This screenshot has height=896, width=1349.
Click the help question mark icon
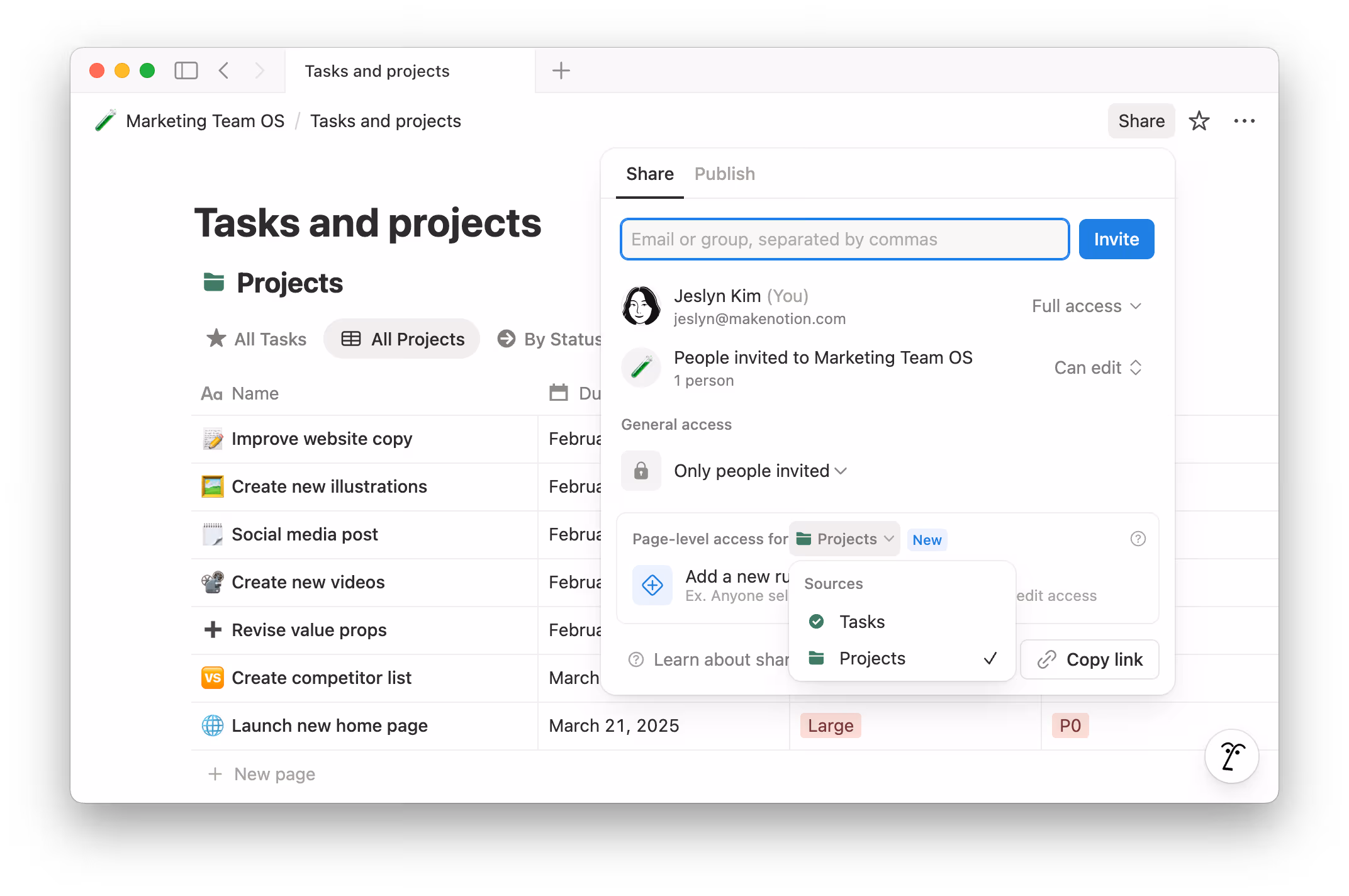(x=1138, y=539)
